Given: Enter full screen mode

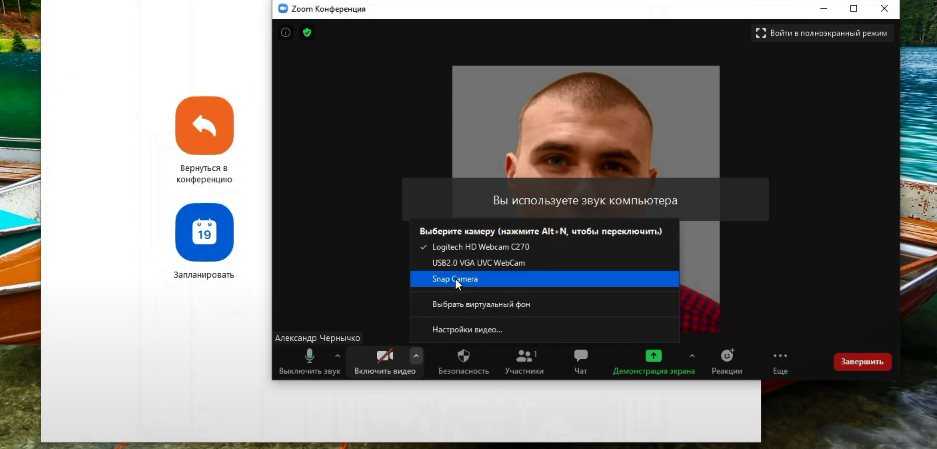Looking at the screenshot, I should (x=821, y=33).
